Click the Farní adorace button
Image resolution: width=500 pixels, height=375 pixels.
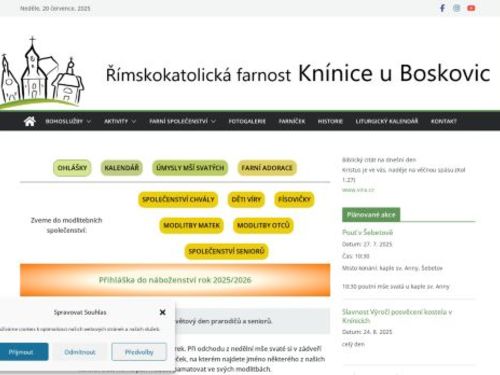[x=267, y=168]
